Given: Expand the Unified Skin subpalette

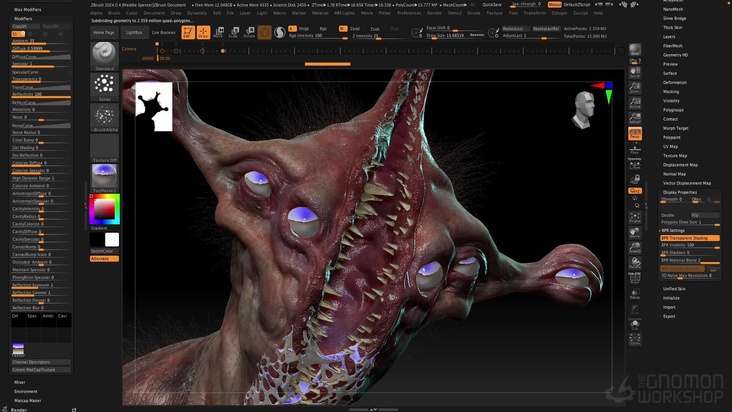Looking at the screenshot, I should click(x=674, y=289).
